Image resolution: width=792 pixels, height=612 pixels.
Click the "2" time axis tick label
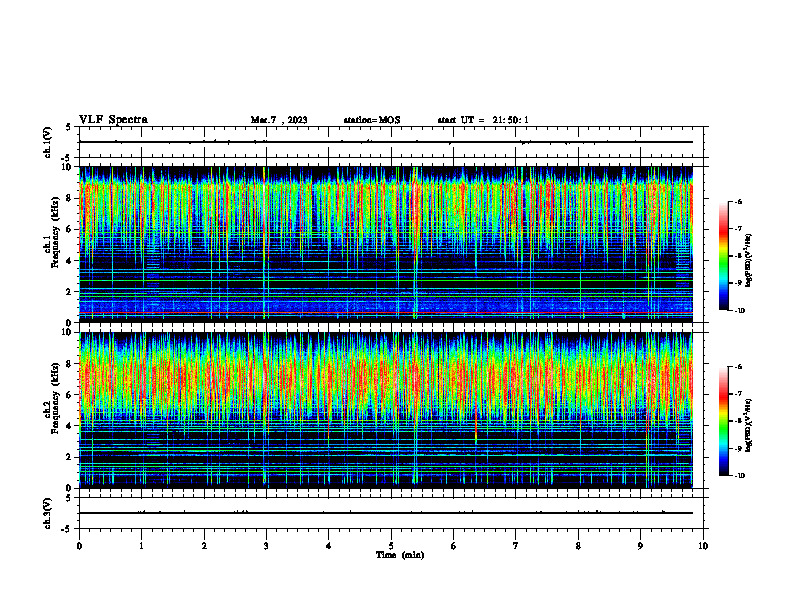pos(204,546)
